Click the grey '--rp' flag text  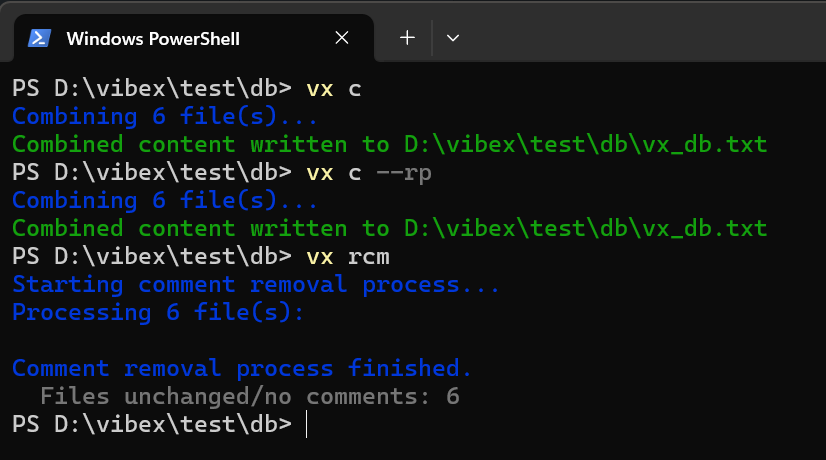(404, 173)
